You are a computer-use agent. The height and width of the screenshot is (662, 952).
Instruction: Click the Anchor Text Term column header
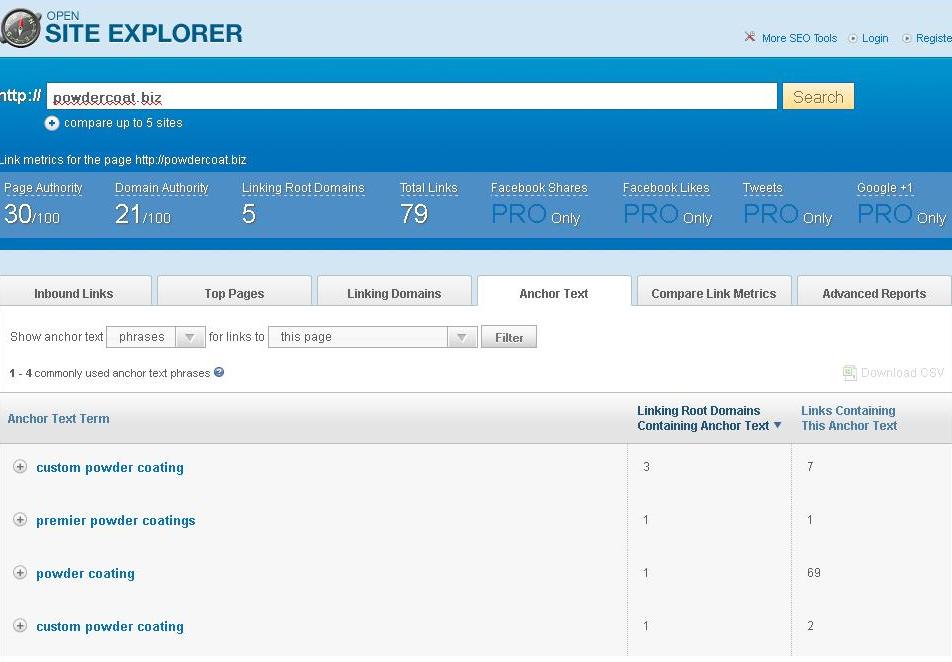click(58, 418)
